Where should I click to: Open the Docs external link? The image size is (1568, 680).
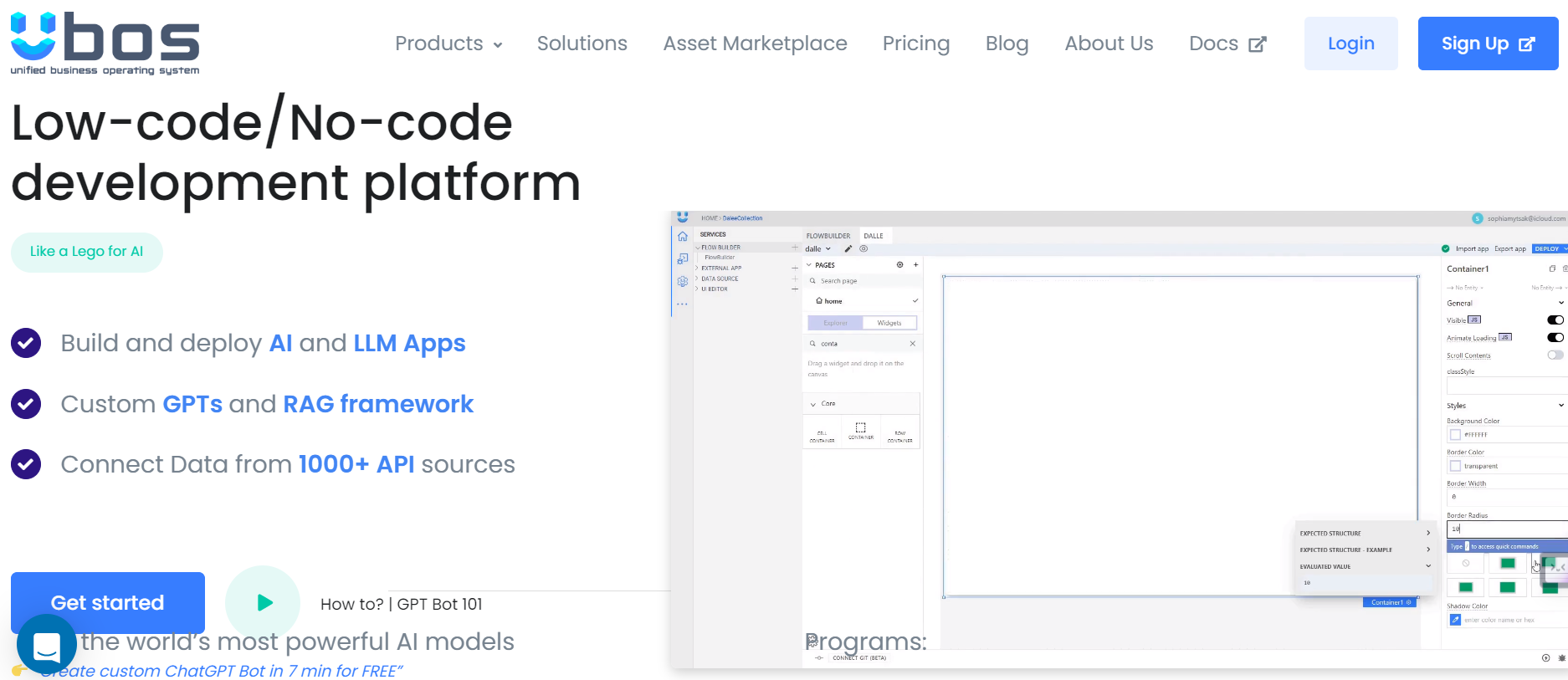[1227, 43]
